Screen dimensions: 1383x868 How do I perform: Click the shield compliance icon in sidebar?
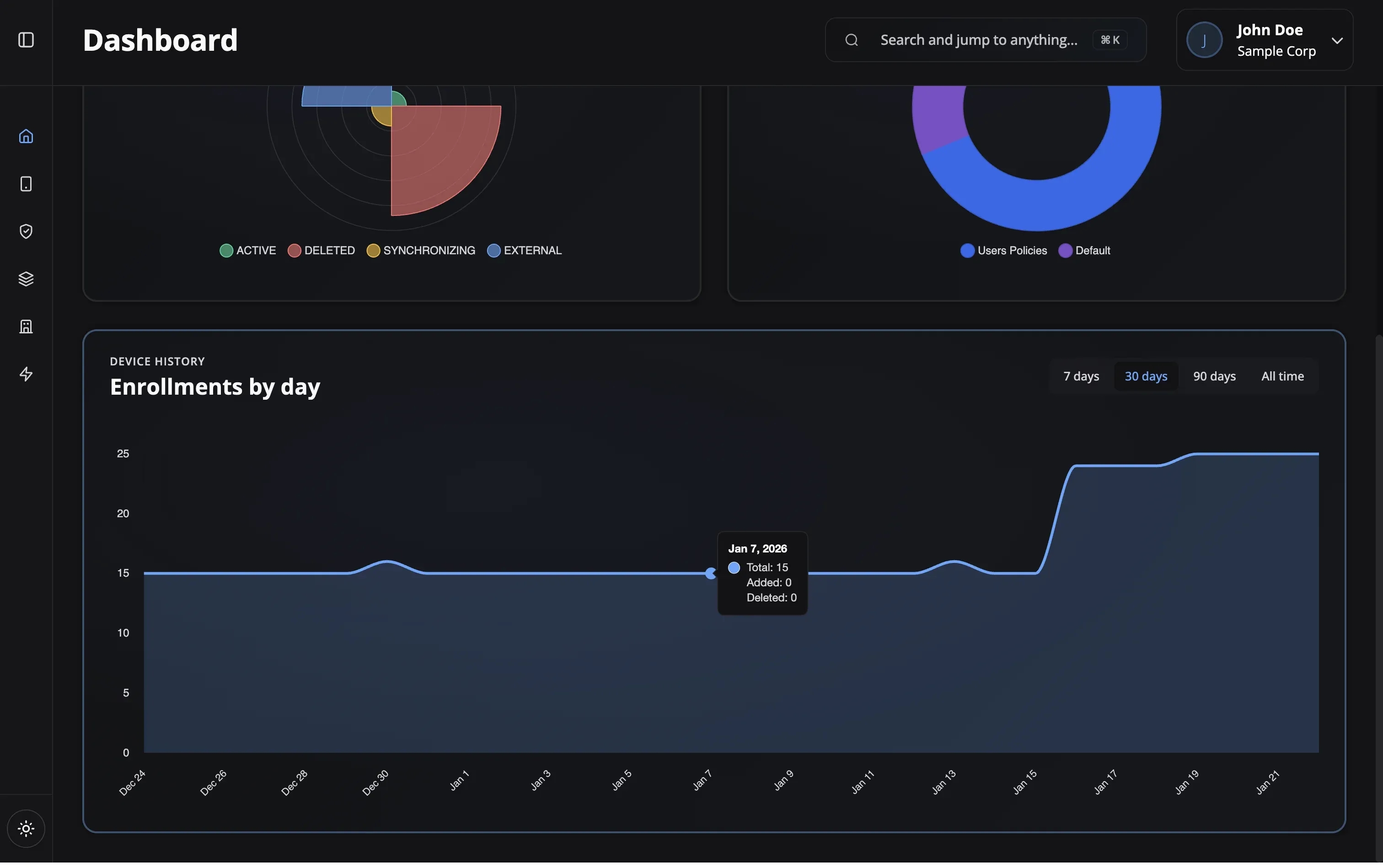(x=26, y=231)
